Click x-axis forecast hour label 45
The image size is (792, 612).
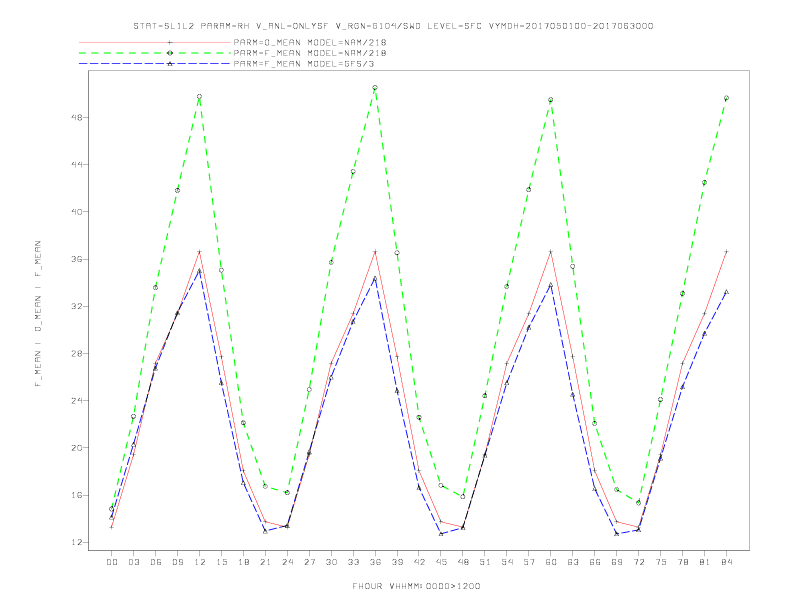tap(441, 562)
